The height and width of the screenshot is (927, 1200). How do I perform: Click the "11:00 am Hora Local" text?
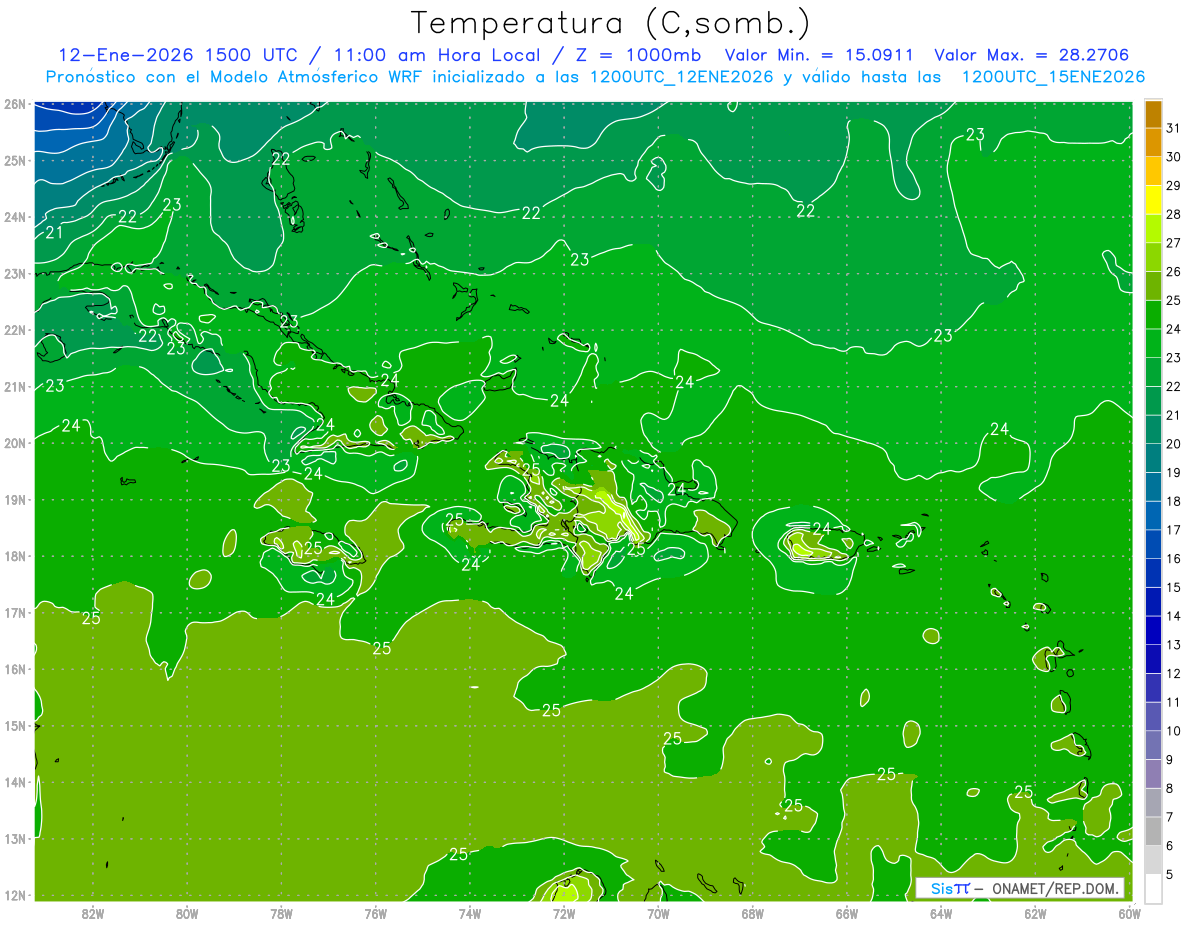pos(436,55)
